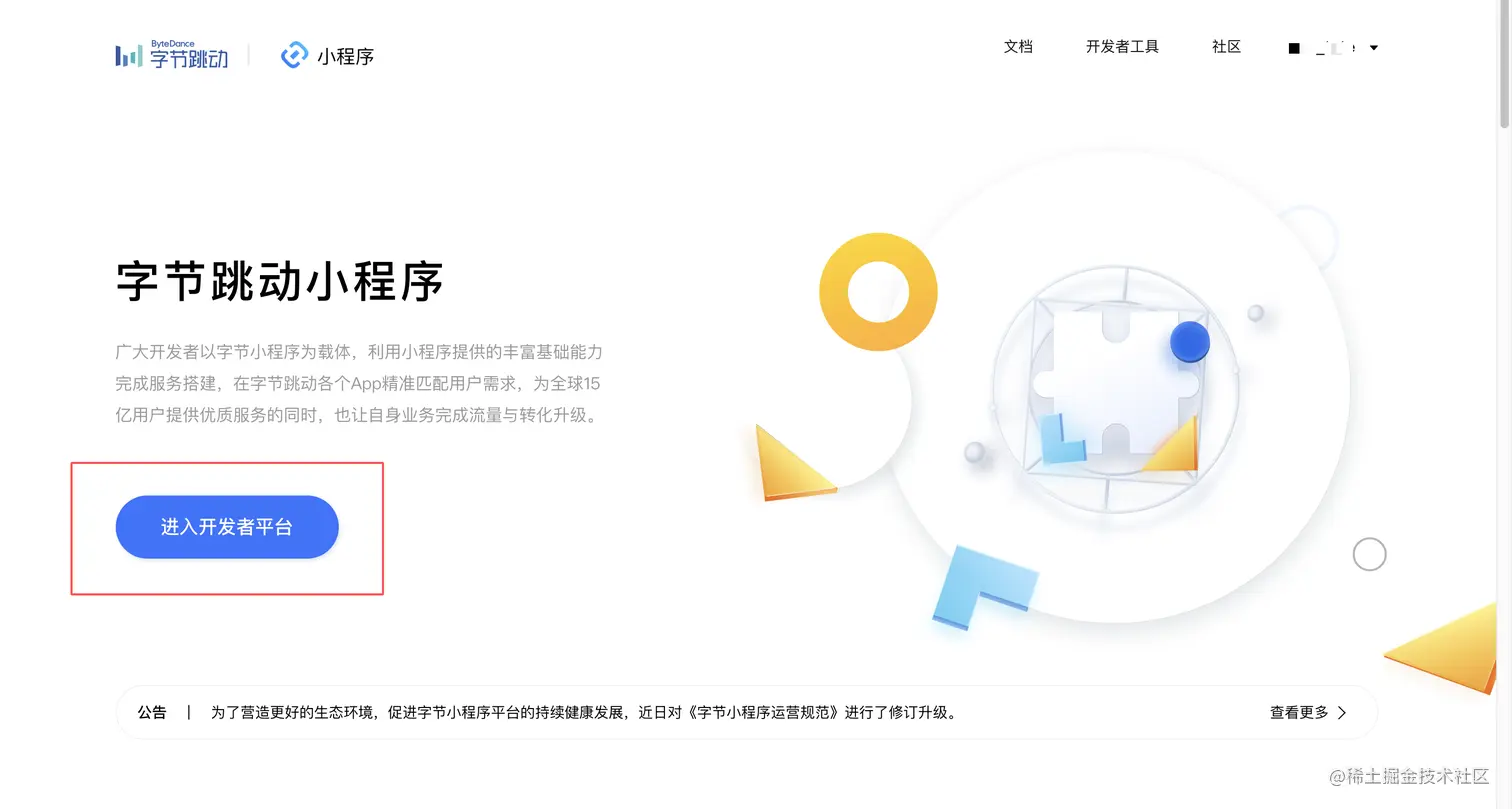Expand the user account dropdown arrow
Viewport: 1512px width, 809px height.
(1374, 48)
